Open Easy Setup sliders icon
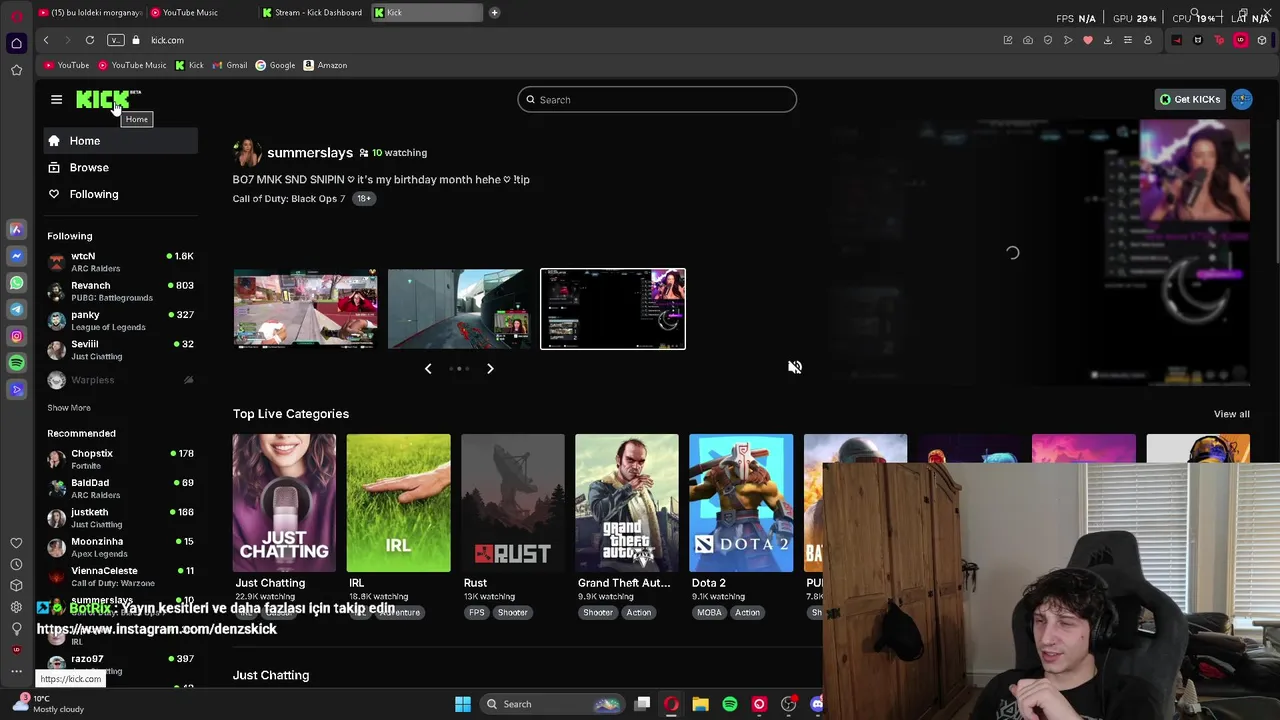The width and height of the screenshot is (1280, 720). coord(1128,40)
